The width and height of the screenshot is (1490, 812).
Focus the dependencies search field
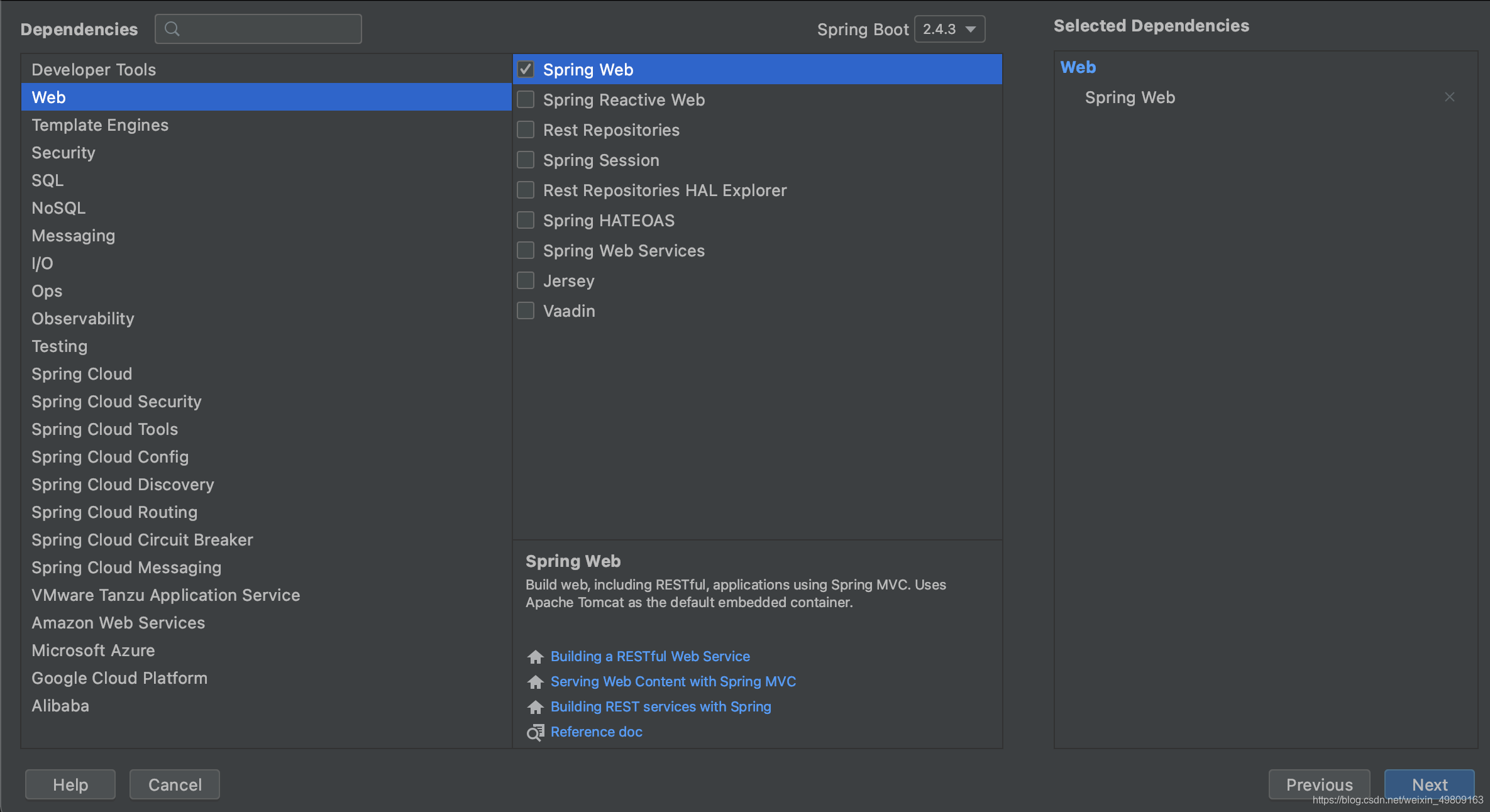point(258,29)
